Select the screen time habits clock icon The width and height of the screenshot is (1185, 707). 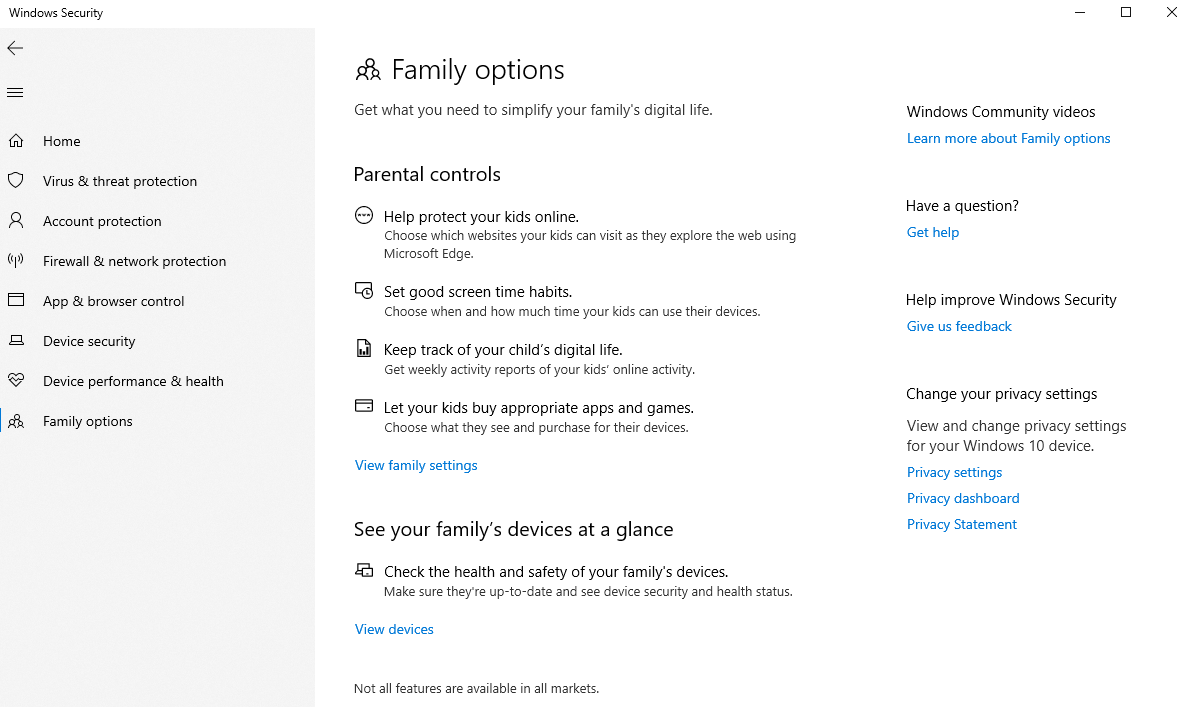click(x=363, y=290)
